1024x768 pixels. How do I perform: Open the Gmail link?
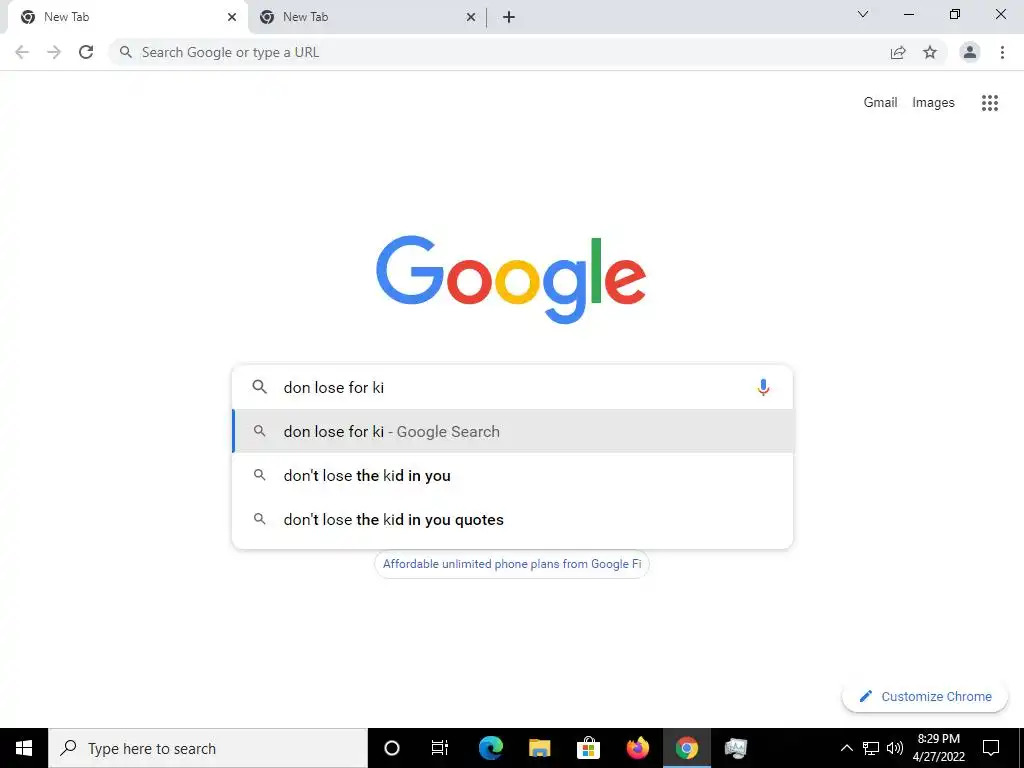pyautogui.click(x=880, y=103)
